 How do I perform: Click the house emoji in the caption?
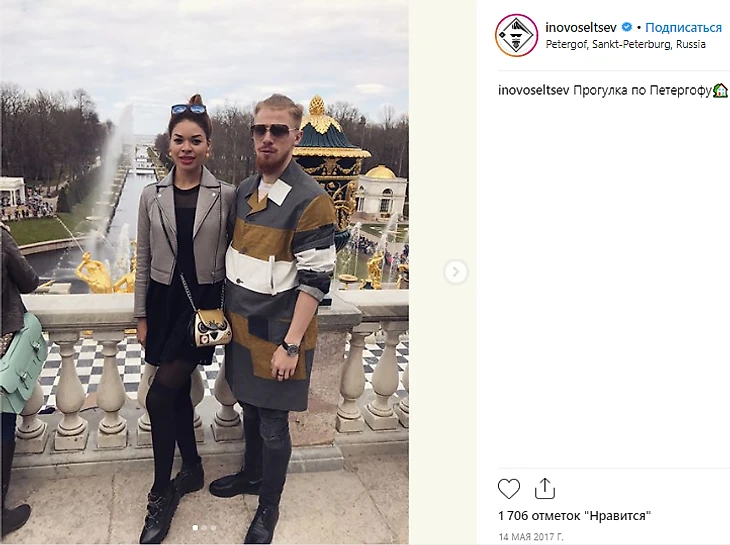[x=720, y=90]
